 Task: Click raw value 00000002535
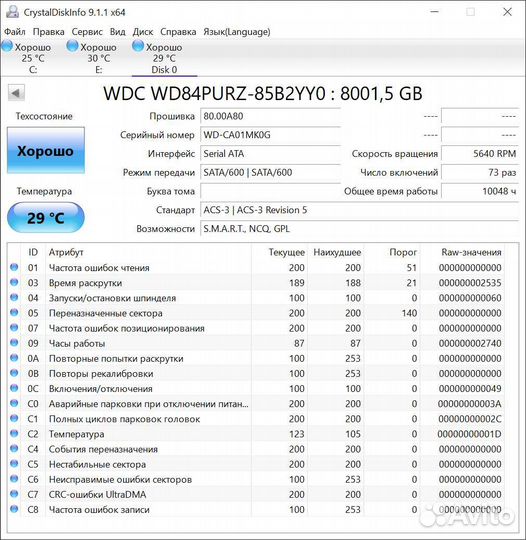pos(470,283)
